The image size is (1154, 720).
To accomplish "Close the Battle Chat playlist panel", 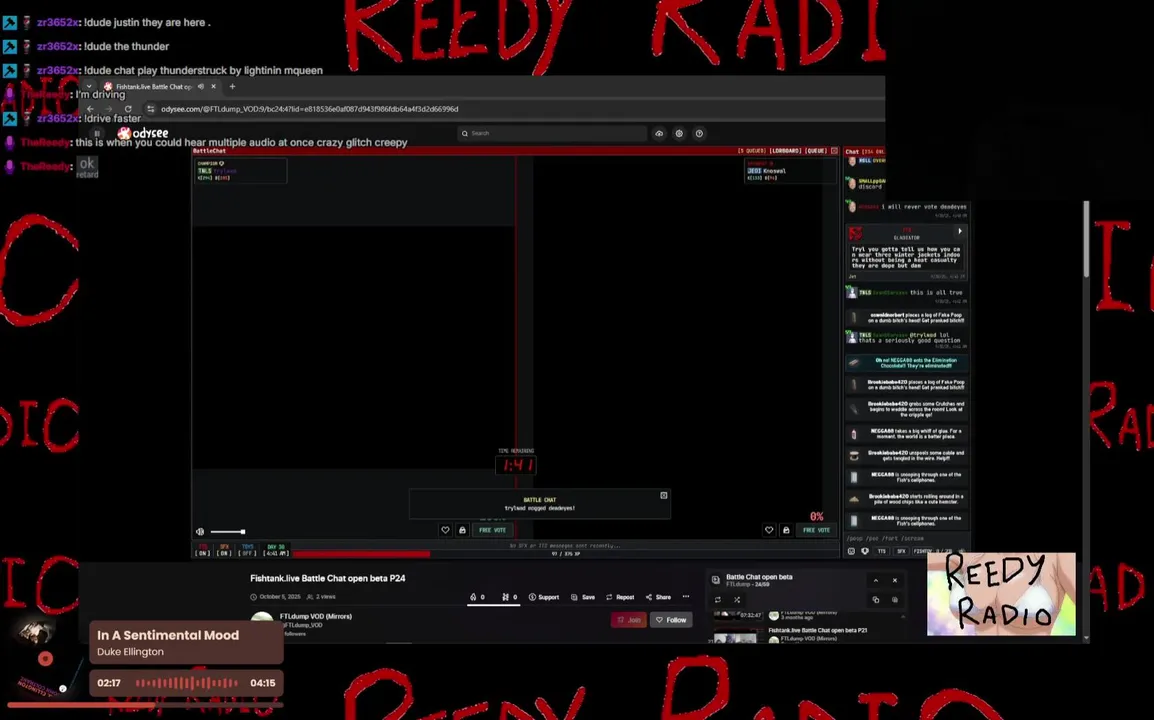I will [895, 580].
